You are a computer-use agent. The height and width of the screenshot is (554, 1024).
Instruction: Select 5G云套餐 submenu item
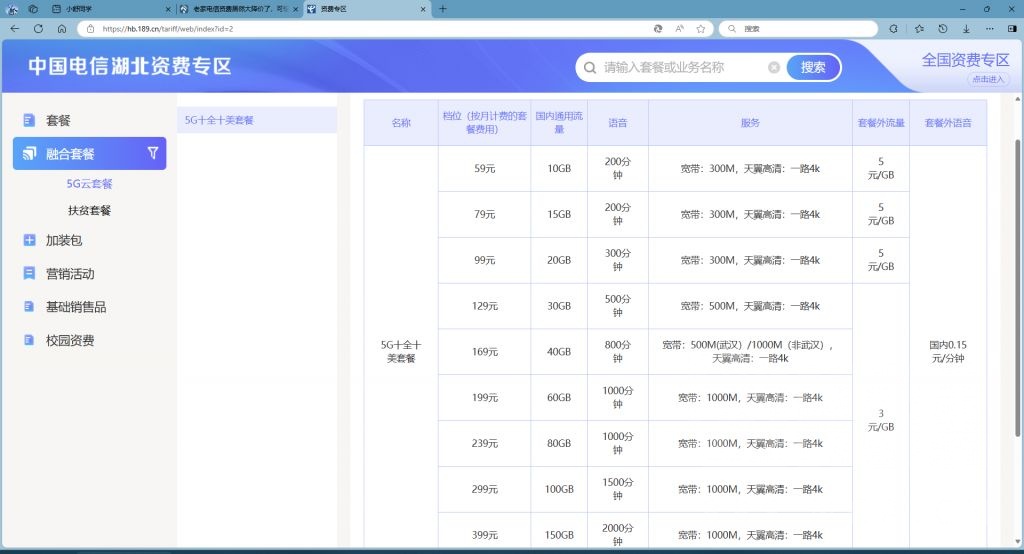pos(90,184)
